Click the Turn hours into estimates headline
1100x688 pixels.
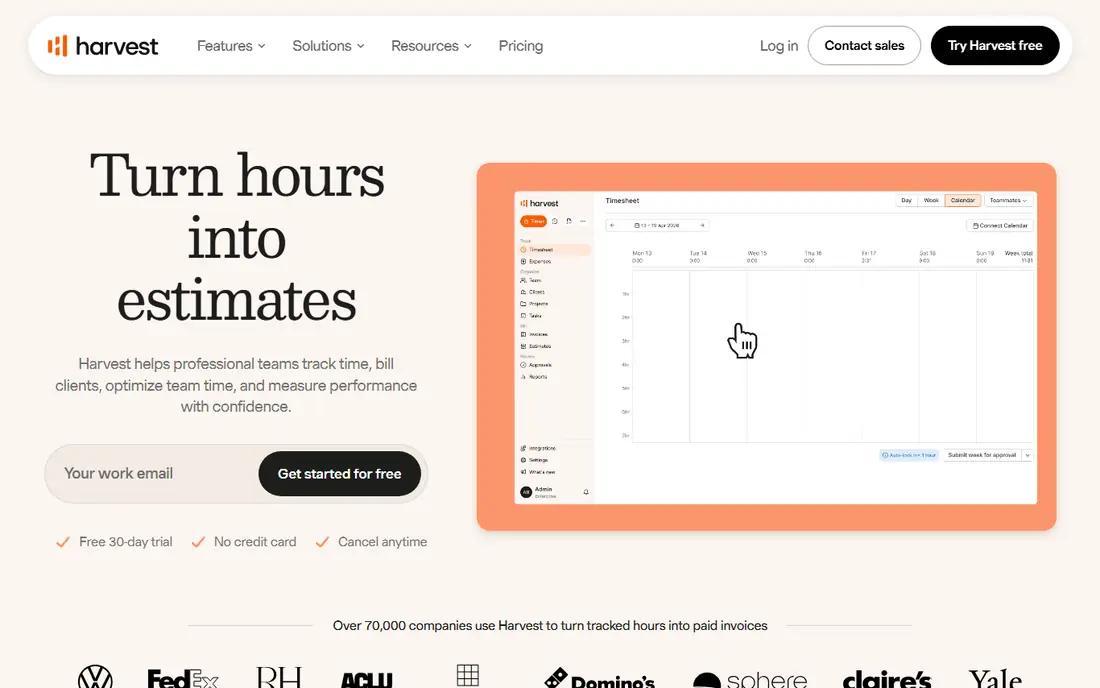pos(236,237)
